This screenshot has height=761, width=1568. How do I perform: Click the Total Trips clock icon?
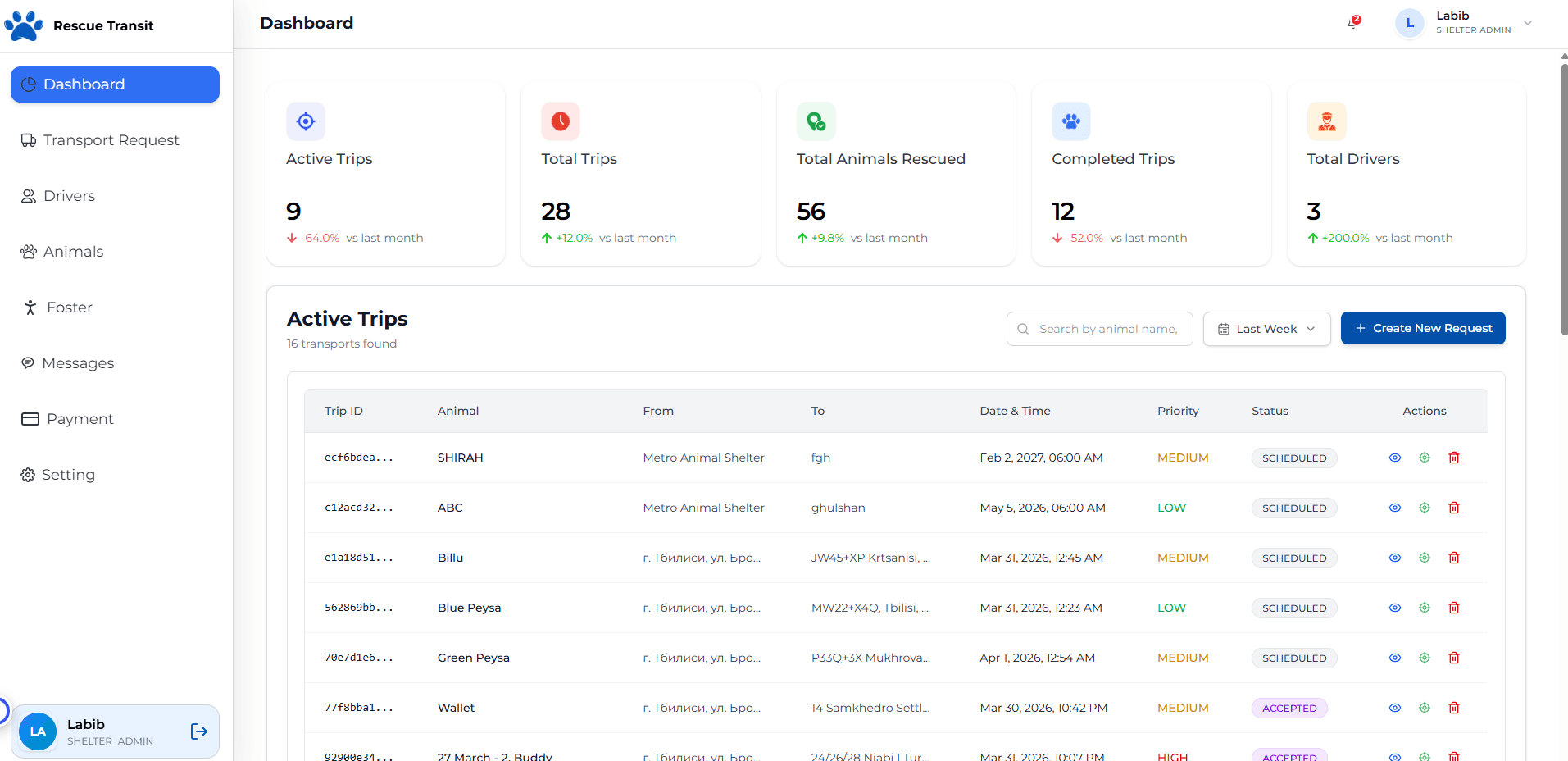[561, 121]
